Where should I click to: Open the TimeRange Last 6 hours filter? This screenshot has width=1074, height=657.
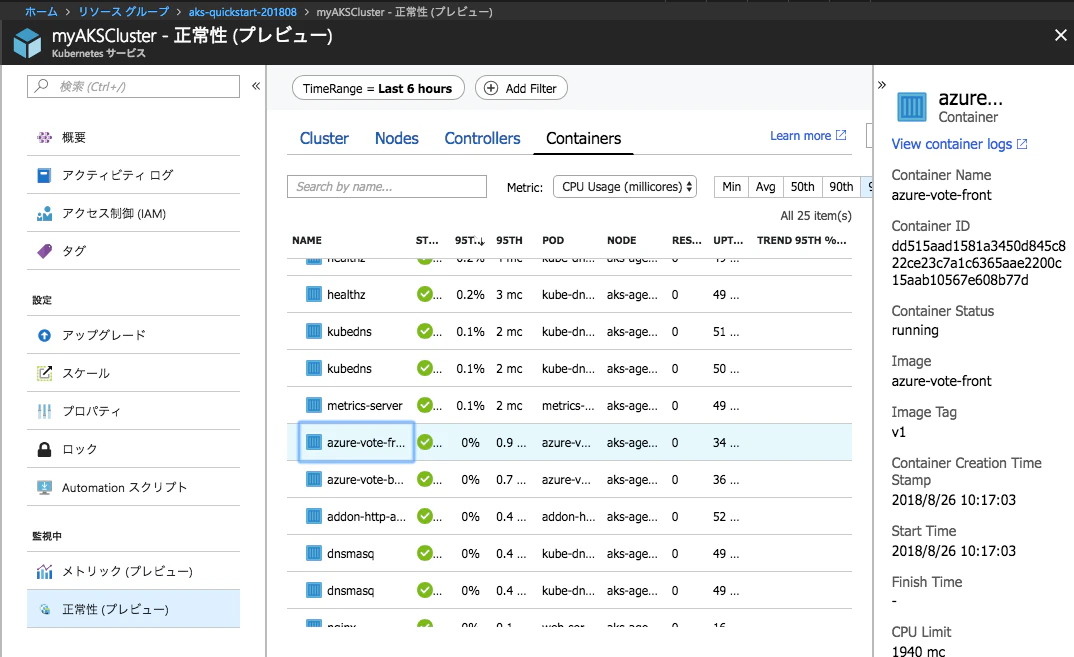(378, 88)
